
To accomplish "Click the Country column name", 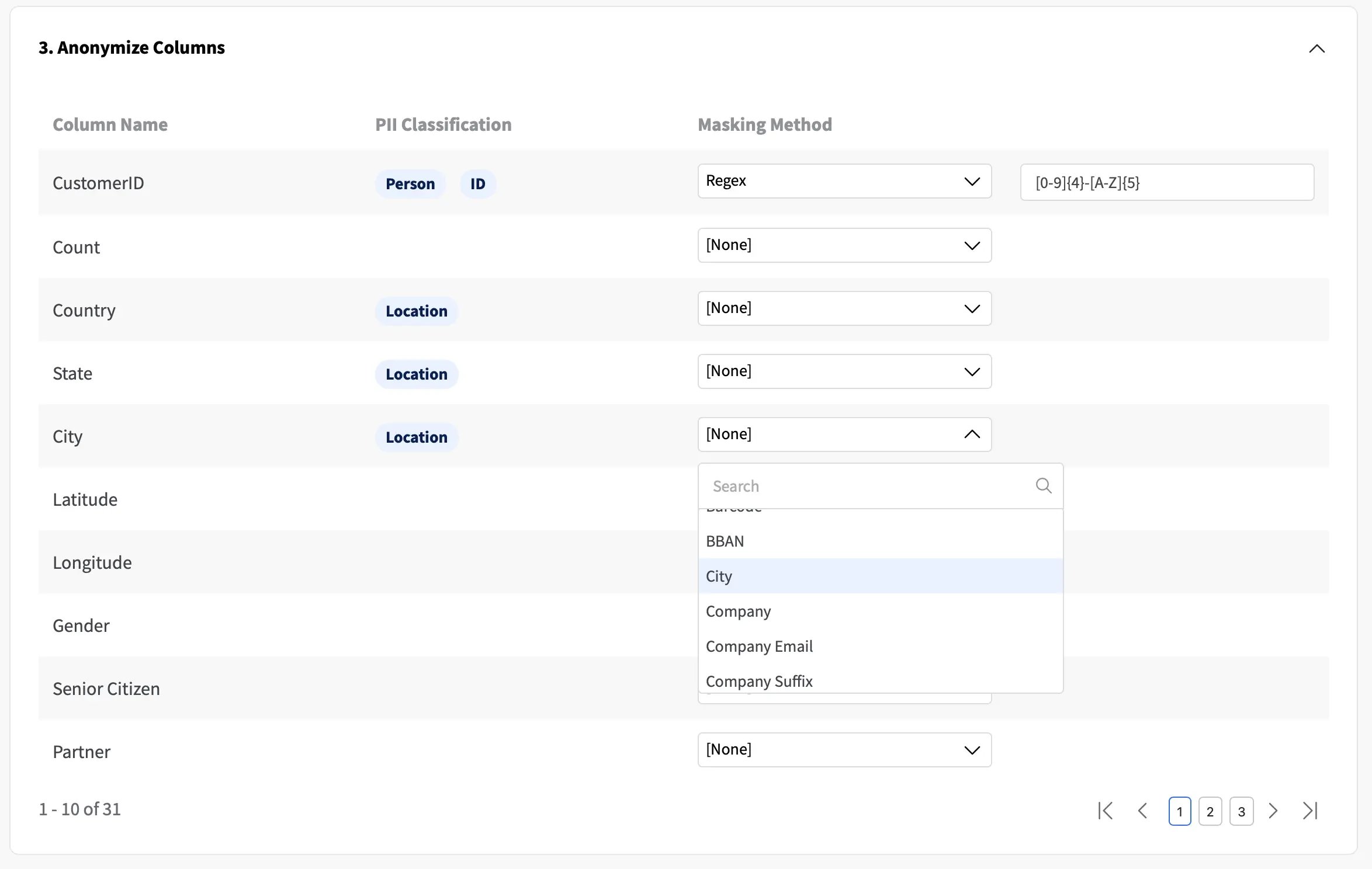I will (x=84, y=310).
